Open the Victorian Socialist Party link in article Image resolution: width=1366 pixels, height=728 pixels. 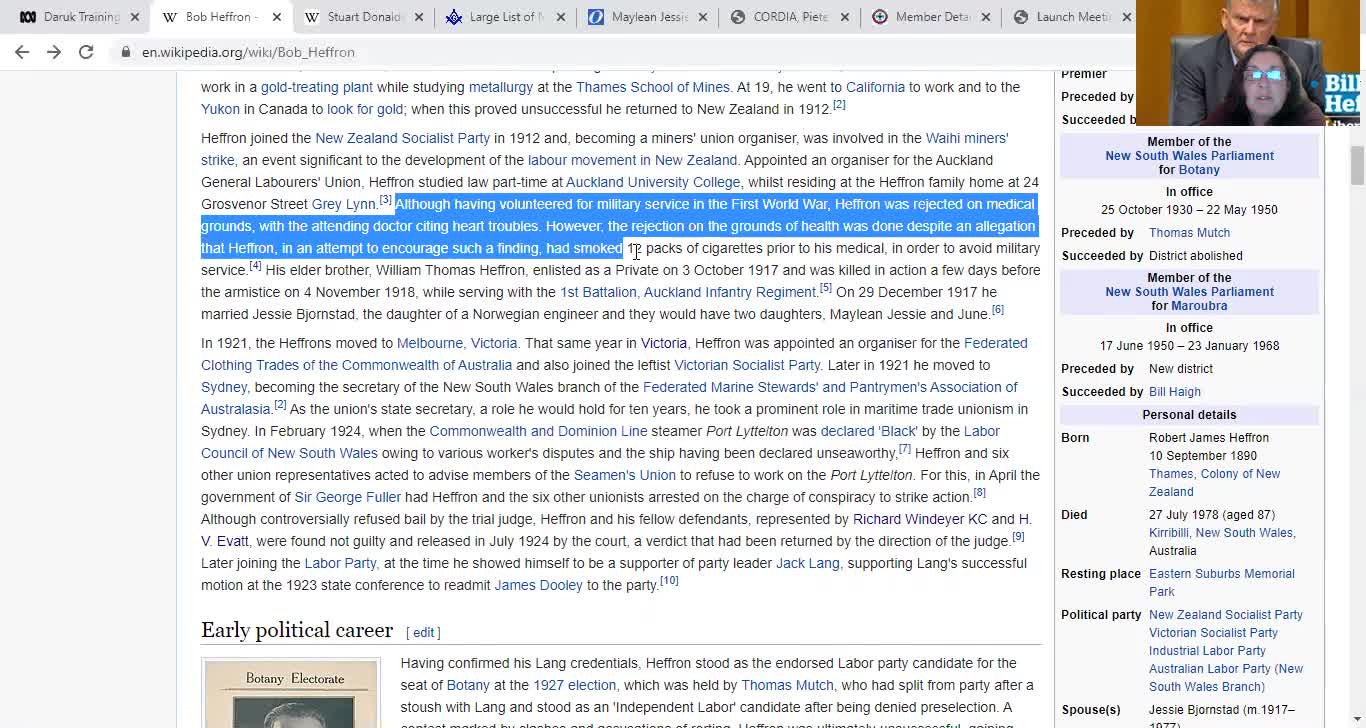coord(747,365)
